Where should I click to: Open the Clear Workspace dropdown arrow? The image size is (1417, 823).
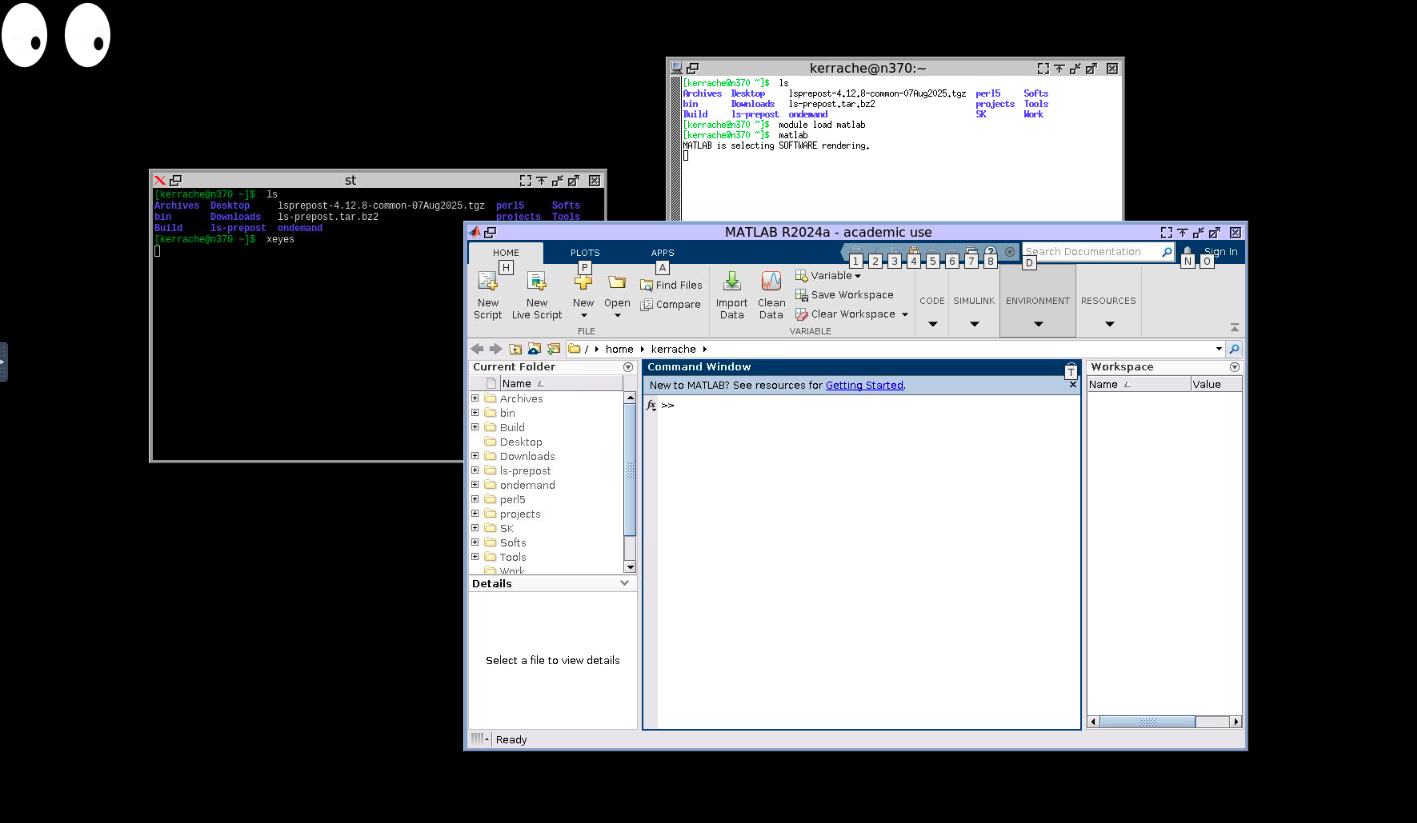pos(905,314)
